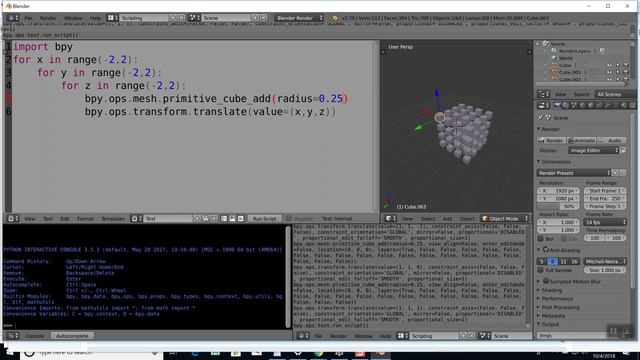Viewport: 640px width, 360px height.
Task: Toggle the Border render checkbox
Action: click(x=541, y=238)
